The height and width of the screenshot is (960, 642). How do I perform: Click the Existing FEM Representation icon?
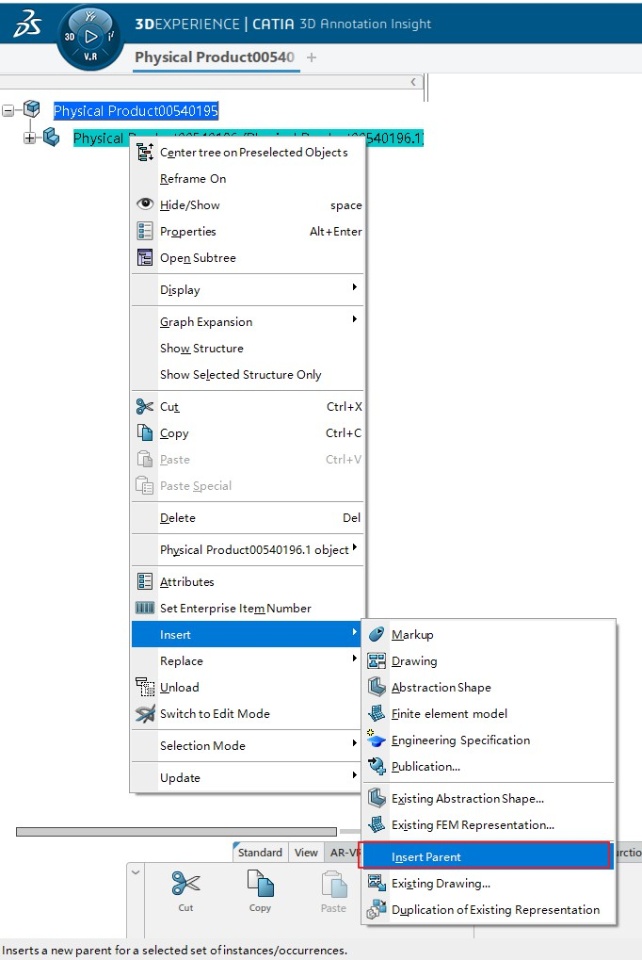point(376,824)
